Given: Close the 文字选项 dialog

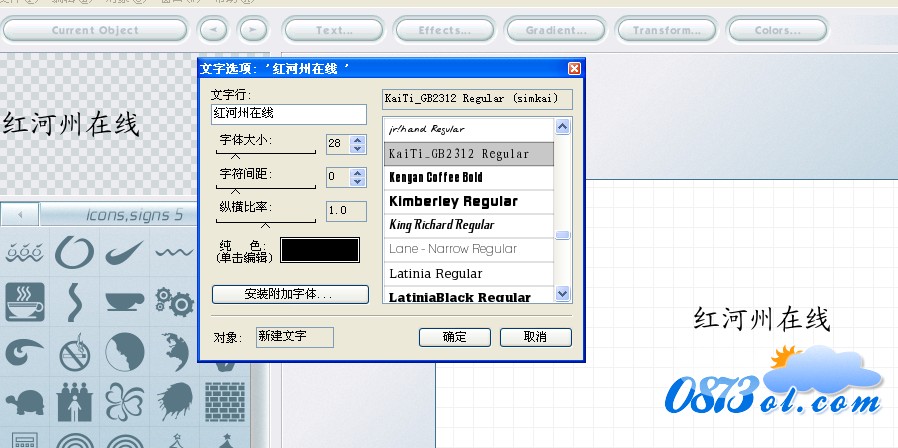Looking at the screenshot, I should coord(574,69).
